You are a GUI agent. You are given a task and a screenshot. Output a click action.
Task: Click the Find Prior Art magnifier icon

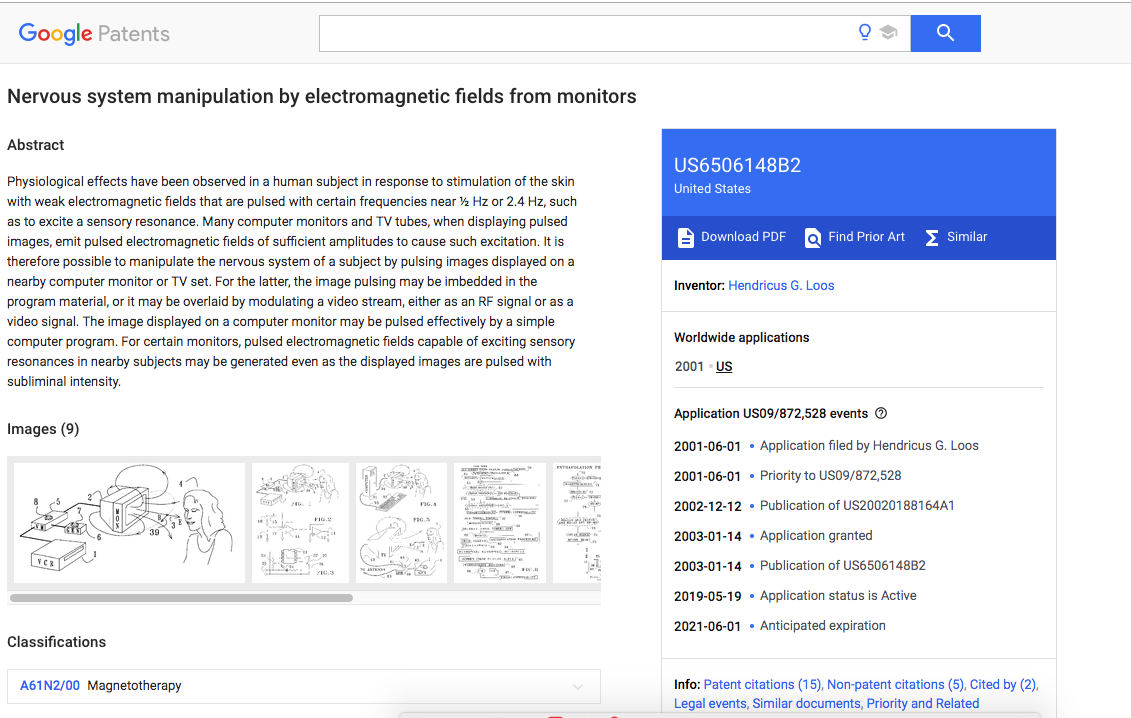(x=812, y=237)
